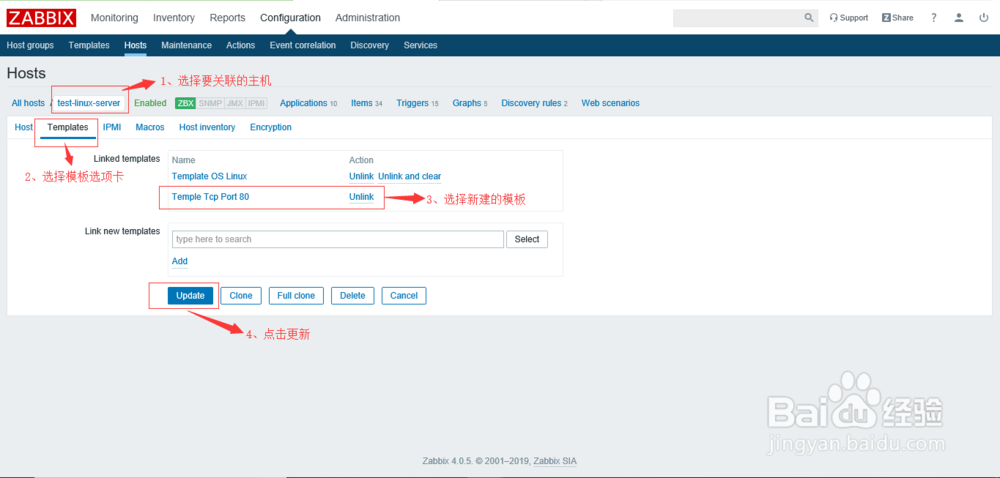Click the SNMP availability badge
This screenshot has height=478, width=1000.
point(210,103)
